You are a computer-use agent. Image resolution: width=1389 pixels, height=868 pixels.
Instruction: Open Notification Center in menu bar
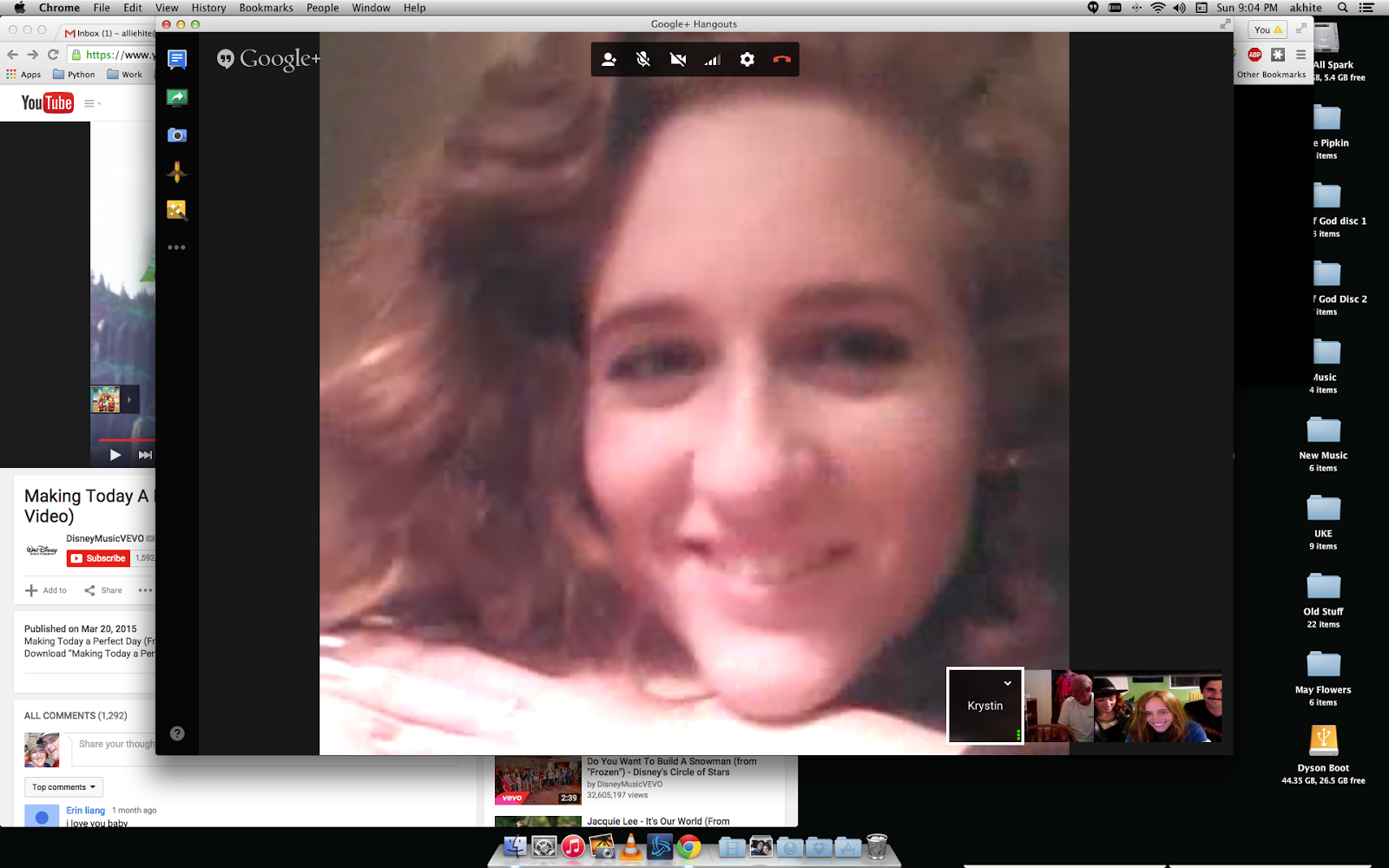pos(1366,8)
